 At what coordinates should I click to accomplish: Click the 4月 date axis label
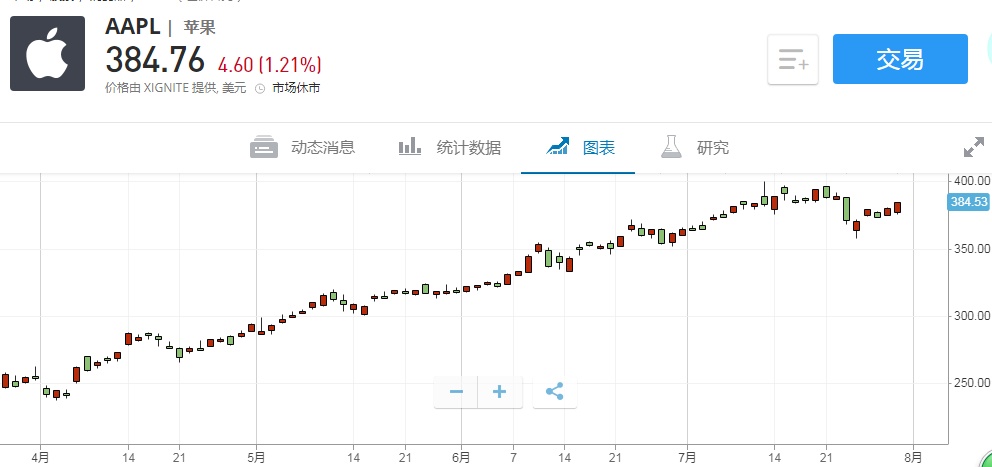[40, 457]
